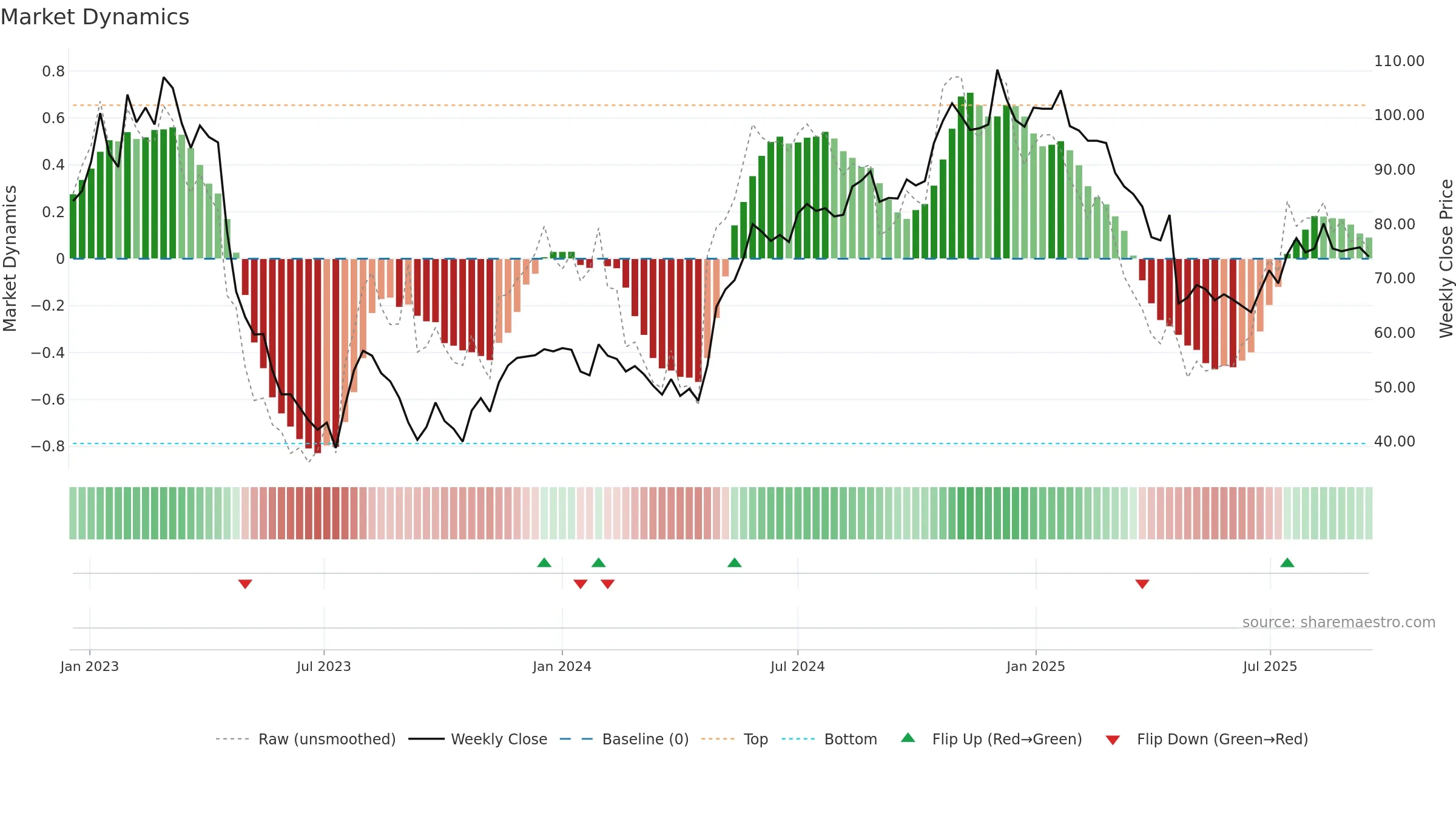Toggle the Bottom legend entry
The width and height of the screenshot is (1456, 819).
pos(829,739)
